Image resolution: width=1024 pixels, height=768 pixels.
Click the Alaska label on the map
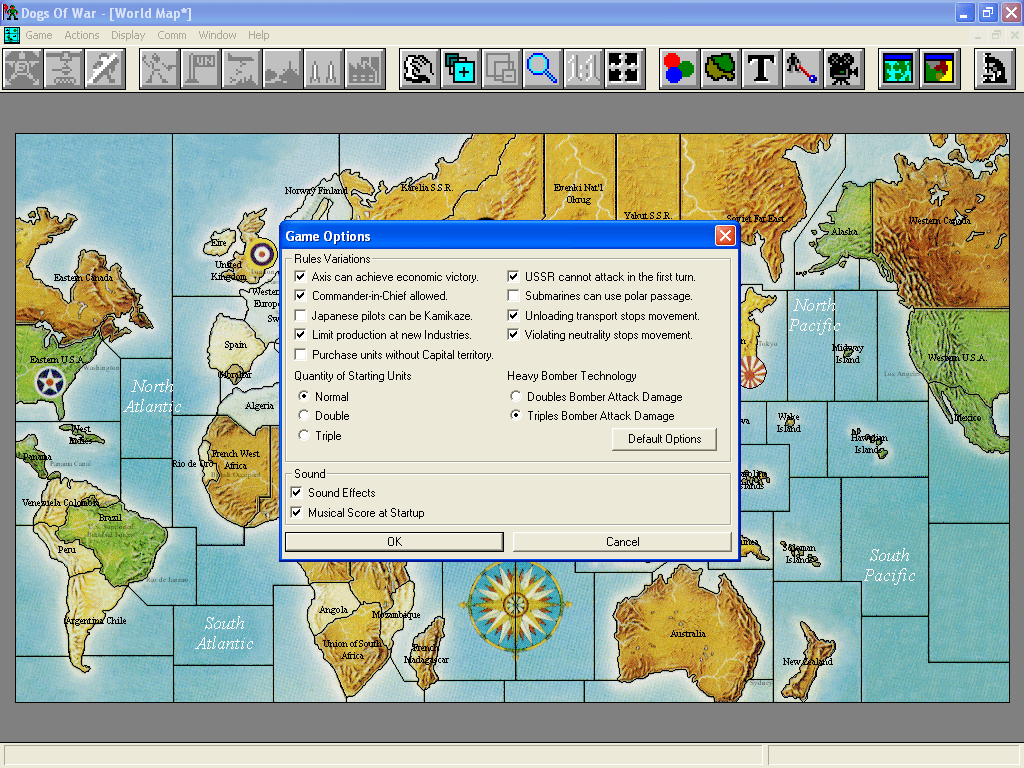point(844,232)
